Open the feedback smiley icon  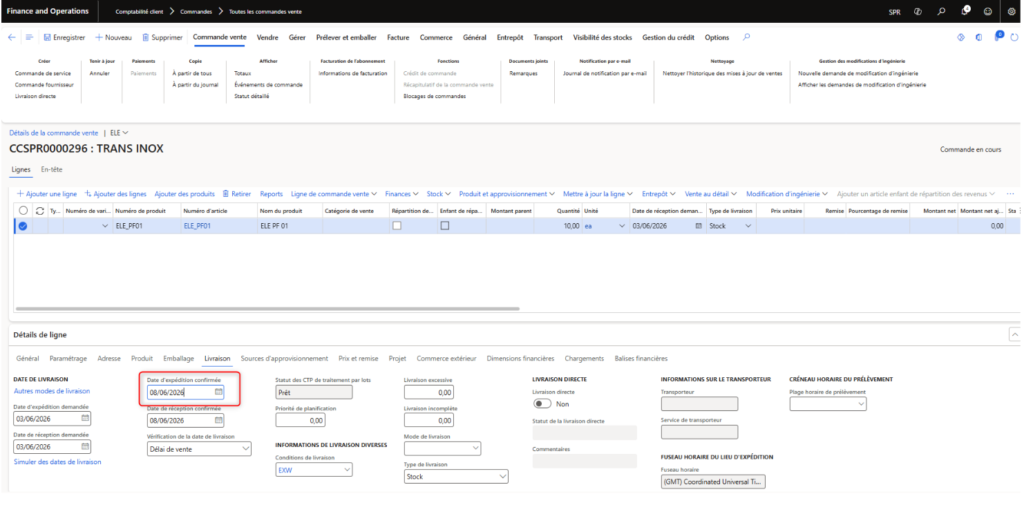pyautogui.click(x=988, y=11)
